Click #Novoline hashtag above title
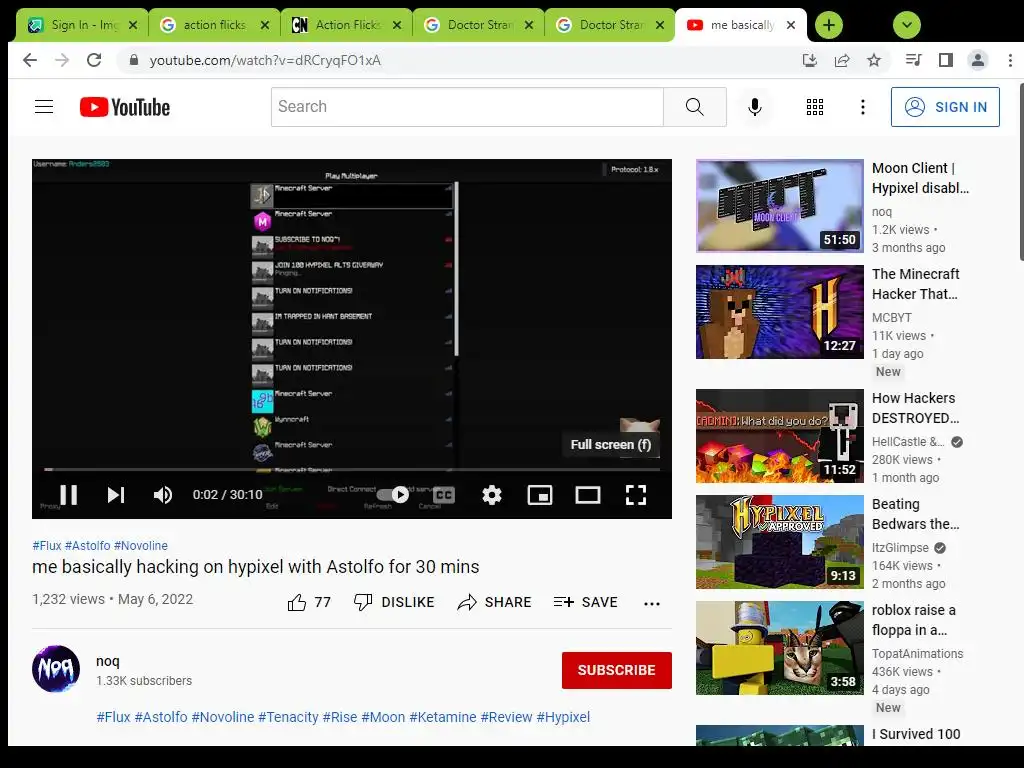Image resolution: width=1024 pixels, height=768 pixels. coord(140,545)
